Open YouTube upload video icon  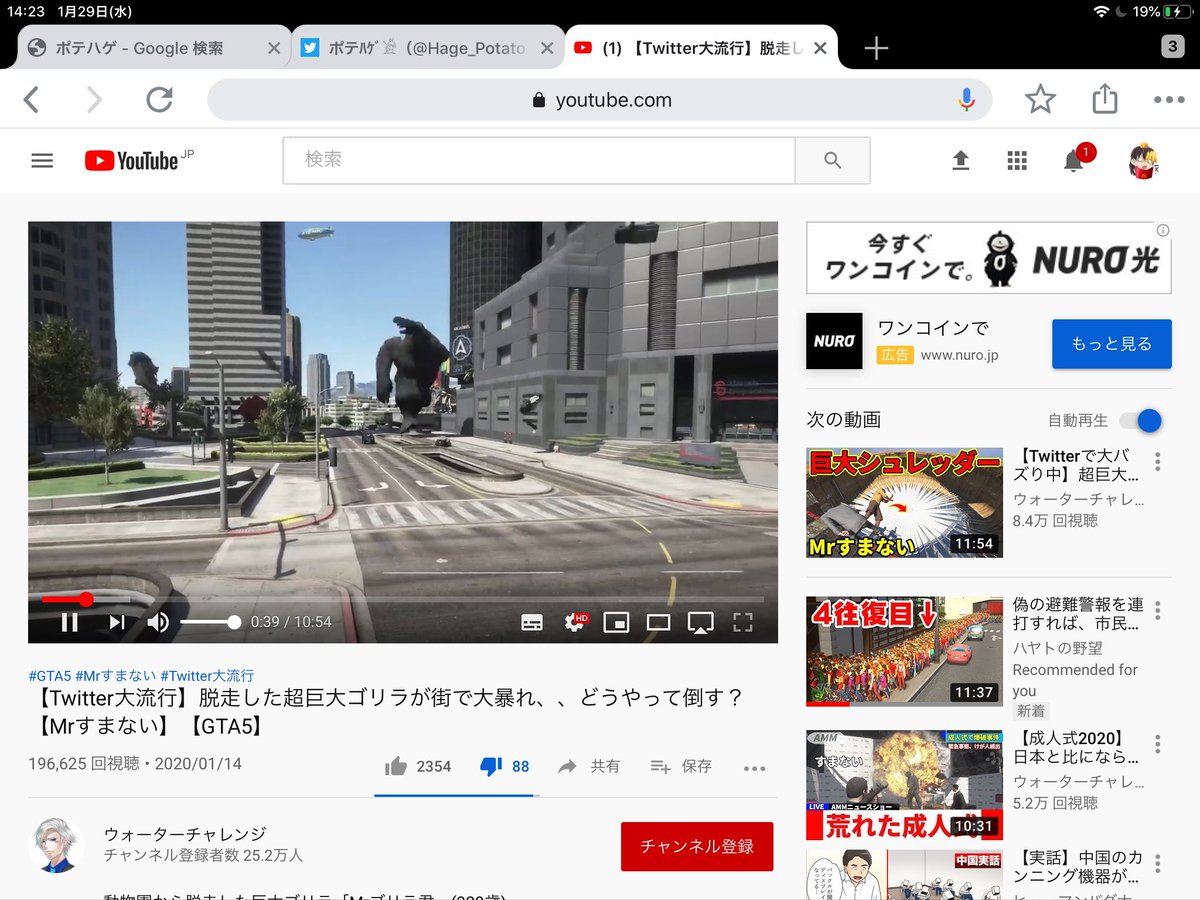pyautogui.click(x=960, y=160)
